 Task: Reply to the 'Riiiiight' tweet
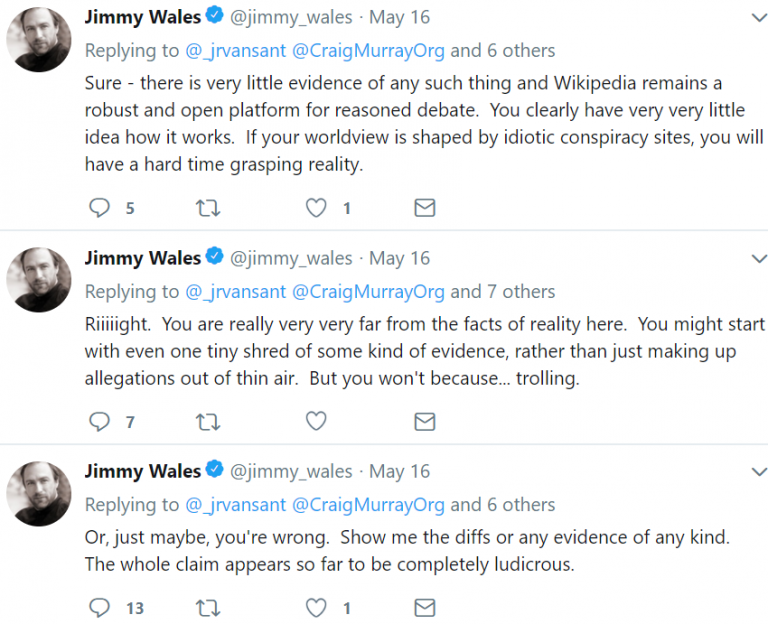[x=100, y=422]
